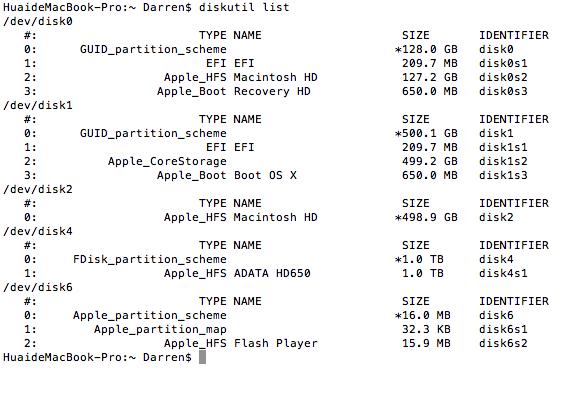Click the /dev/disk2 header line

click(x=38, y=189)
